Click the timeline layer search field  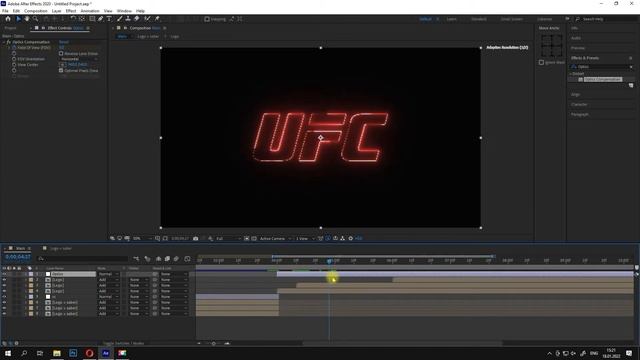(x=83, y=259)
